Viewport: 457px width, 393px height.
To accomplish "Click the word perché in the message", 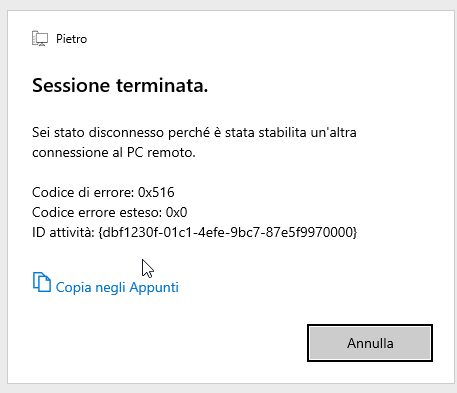I will (189, 133).
